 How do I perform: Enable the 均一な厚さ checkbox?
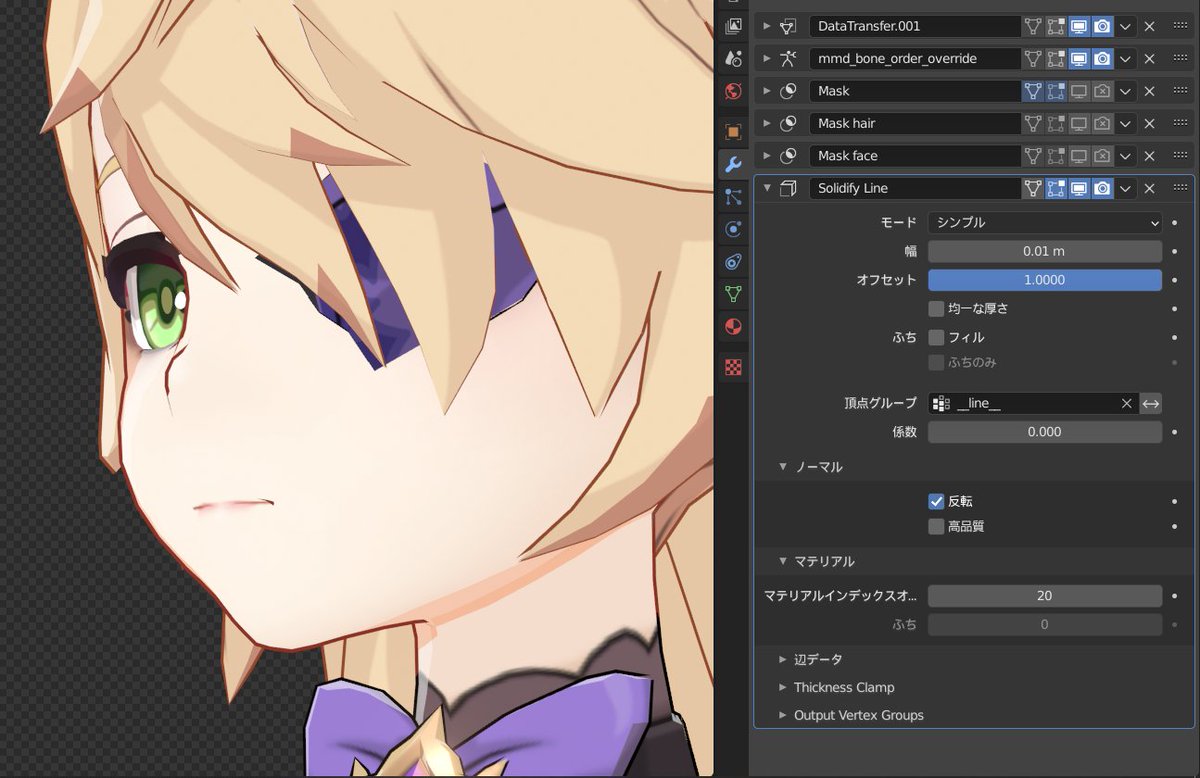click(x=936, y=309)
